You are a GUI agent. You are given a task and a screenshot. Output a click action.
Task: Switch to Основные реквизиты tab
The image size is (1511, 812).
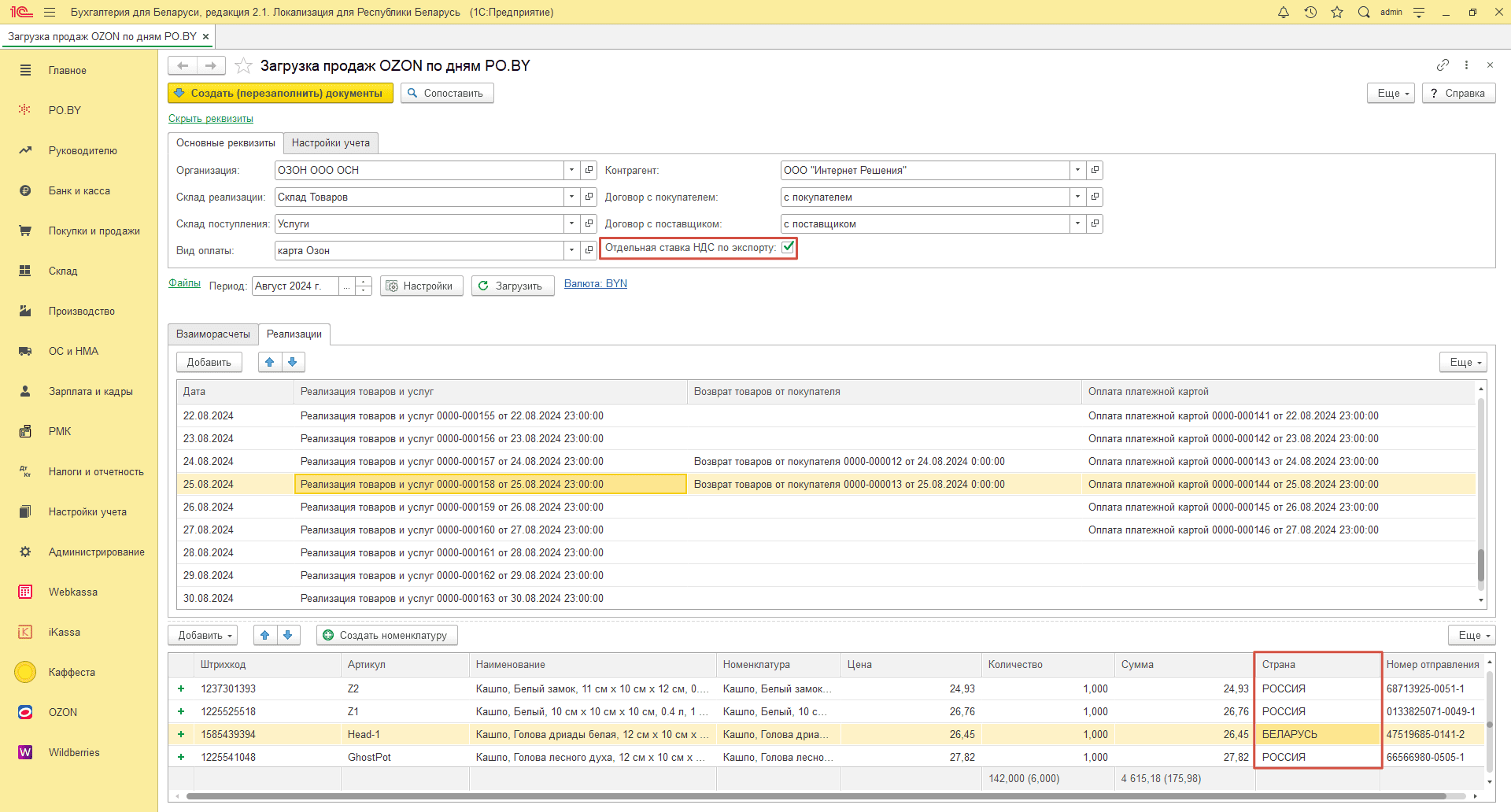tap(226, 142)
